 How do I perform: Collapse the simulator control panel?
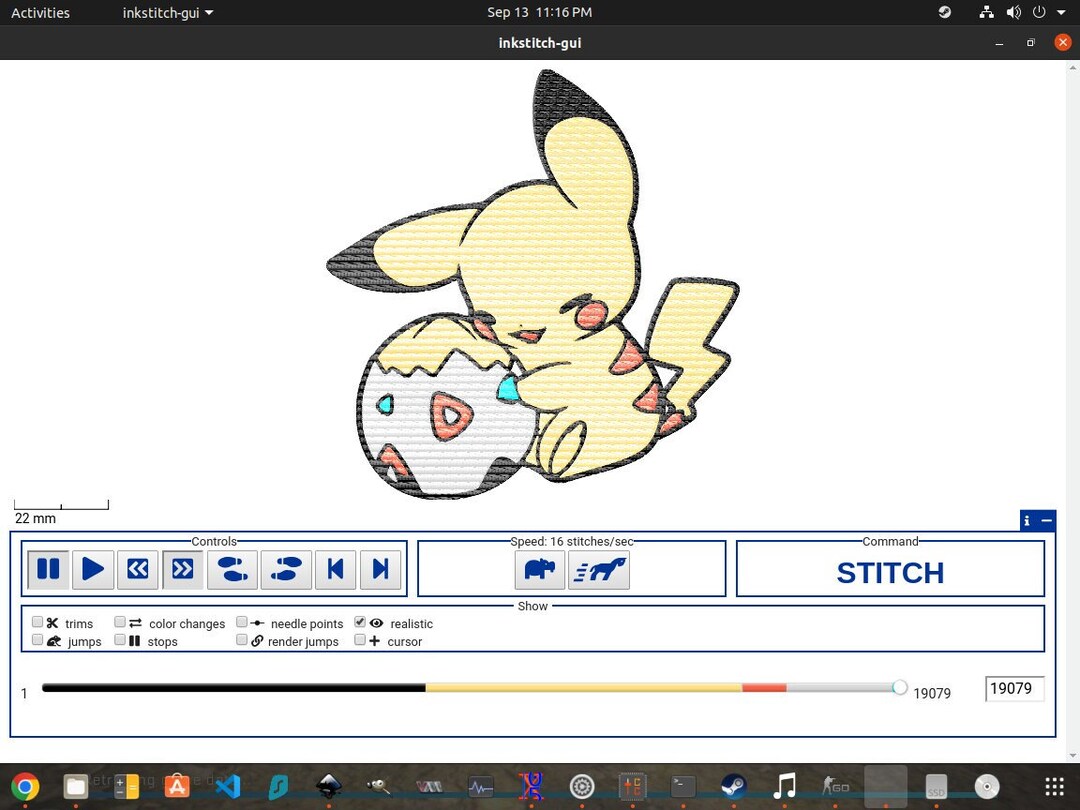1047,520
